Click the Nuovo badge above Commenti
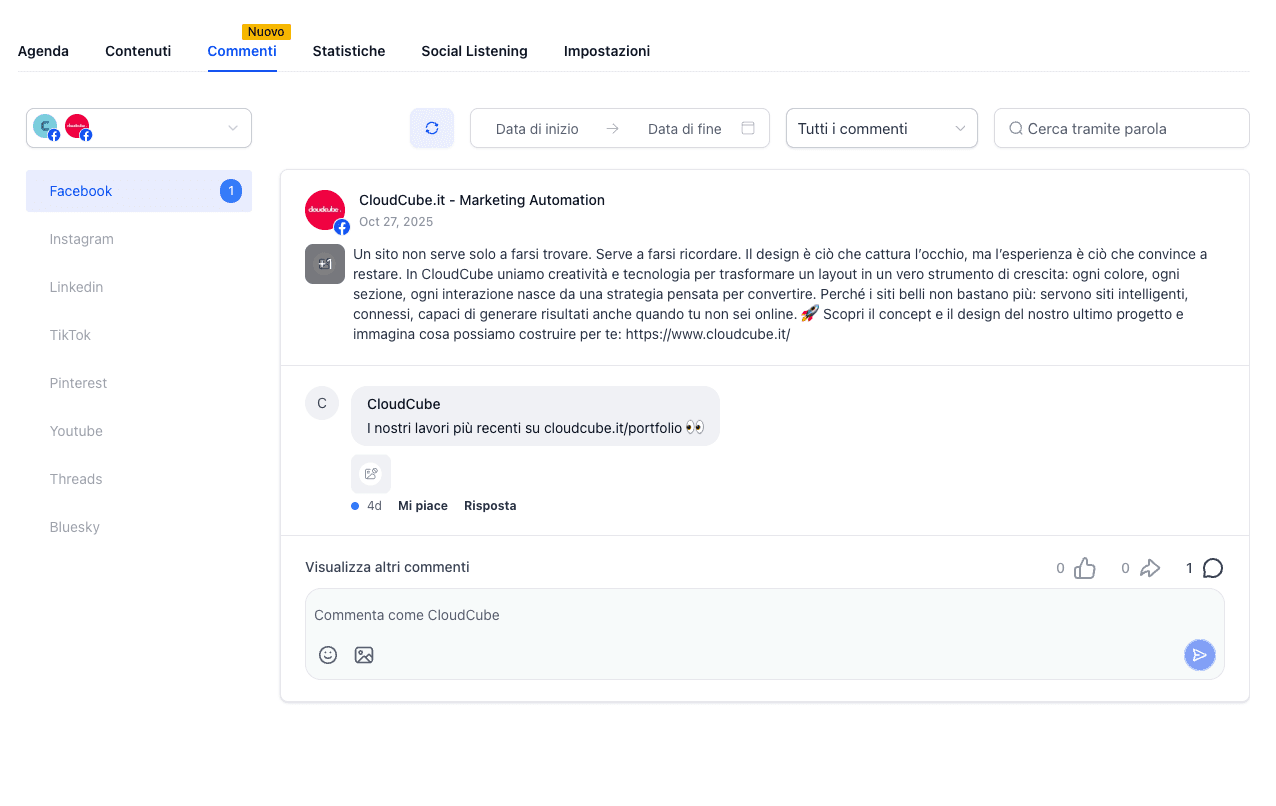1276x806 pixels. (x=266, y=32)
